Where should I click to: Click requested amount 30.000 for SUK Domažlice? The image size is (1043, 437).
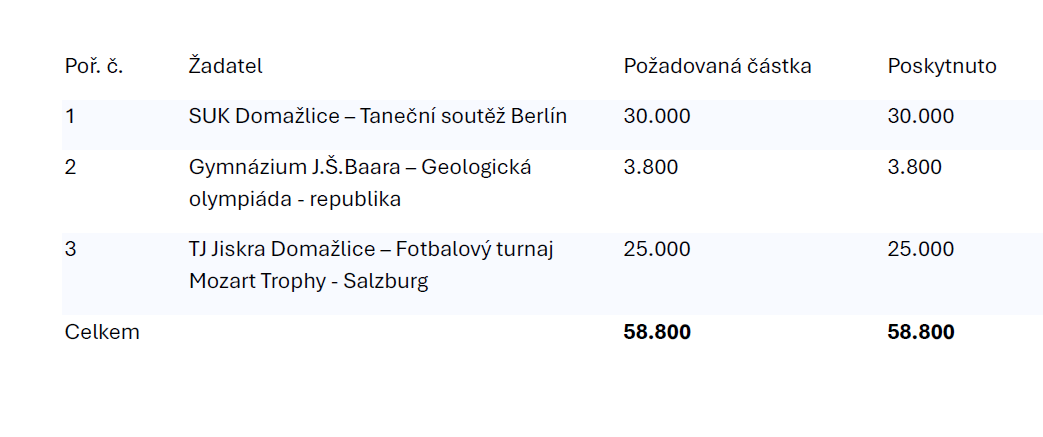(x=657, y=116)
